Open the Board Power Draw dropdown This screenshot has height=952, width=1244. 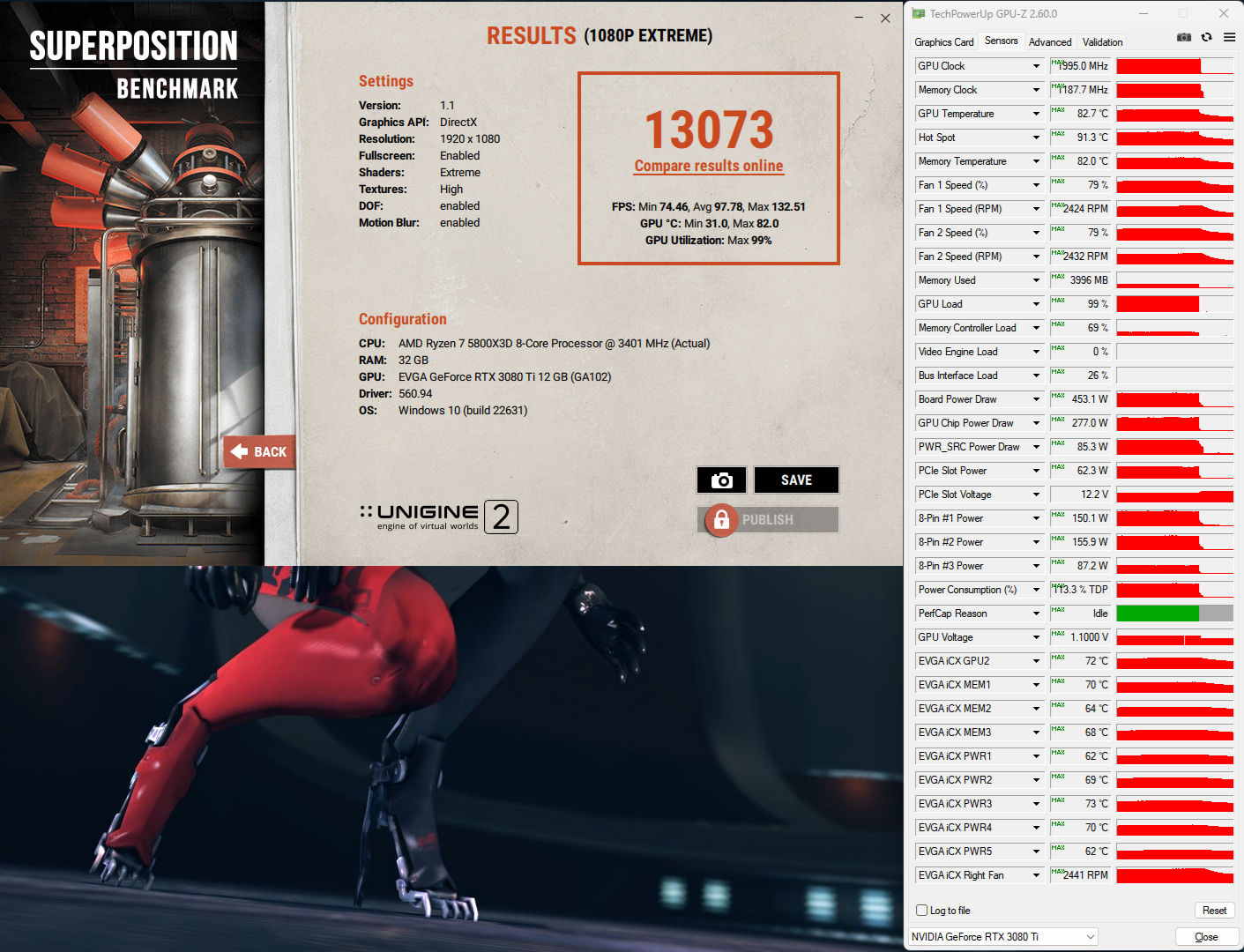(1037, 399)
